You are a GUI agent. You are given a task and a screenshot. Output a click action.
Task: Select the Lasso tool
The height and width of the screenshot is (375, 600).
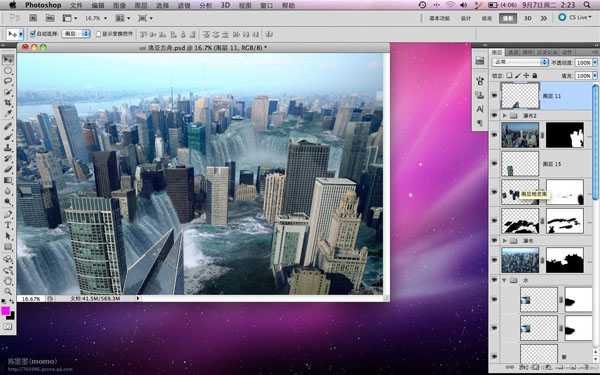pyautogui.click(x=8, y=81)
